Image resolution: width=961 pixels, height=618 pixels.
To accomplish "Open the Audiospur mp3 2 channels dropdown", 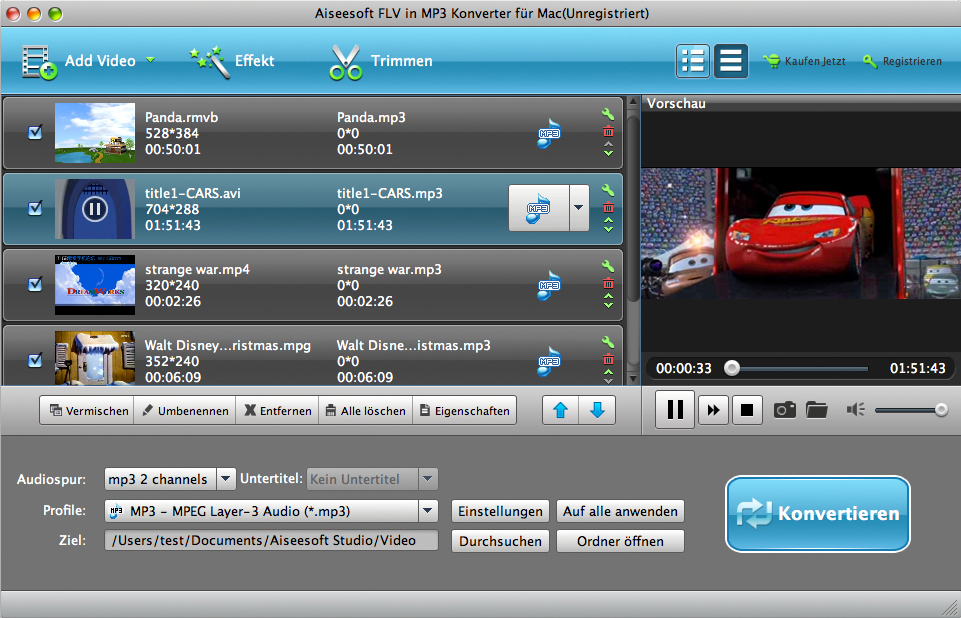I will pos(170,479).
